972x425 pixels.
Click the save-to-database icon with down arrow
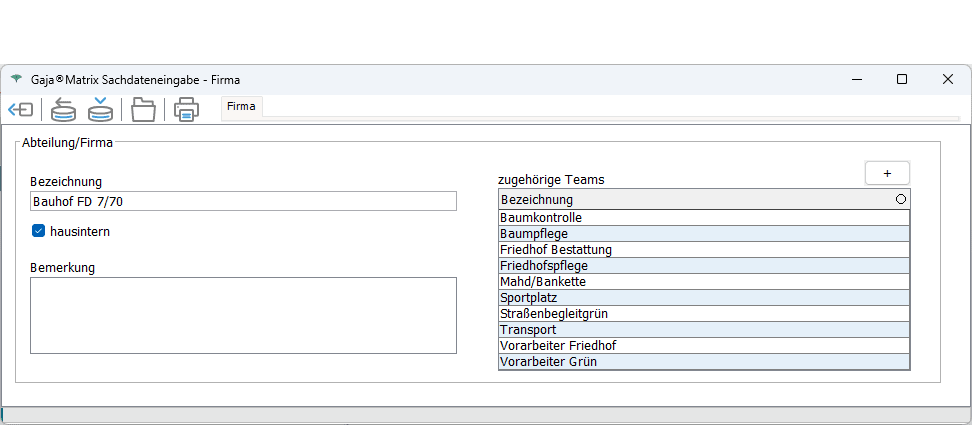click(x=100, y=109)
